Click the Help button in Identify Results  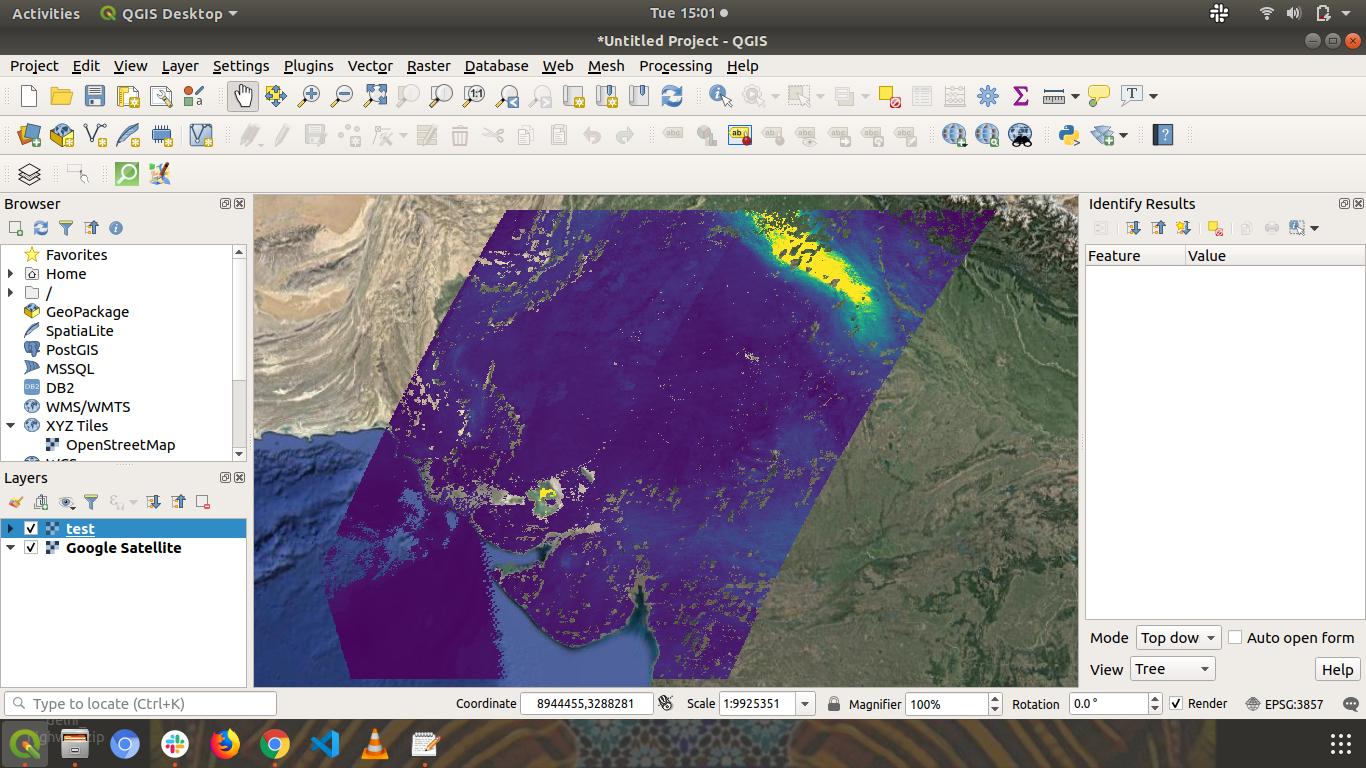pos(1337,670)
